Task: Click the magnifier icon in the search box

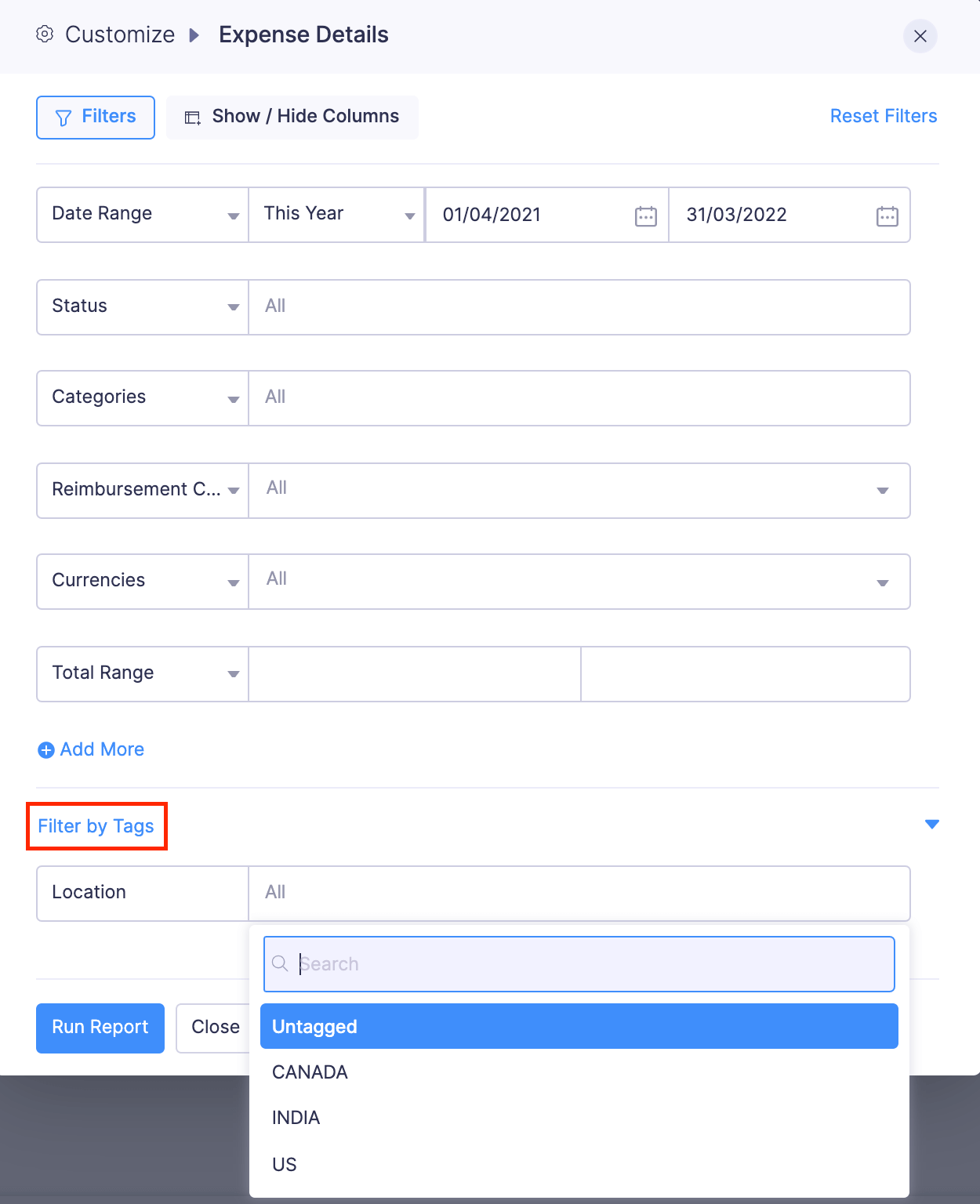Action: 280,963
